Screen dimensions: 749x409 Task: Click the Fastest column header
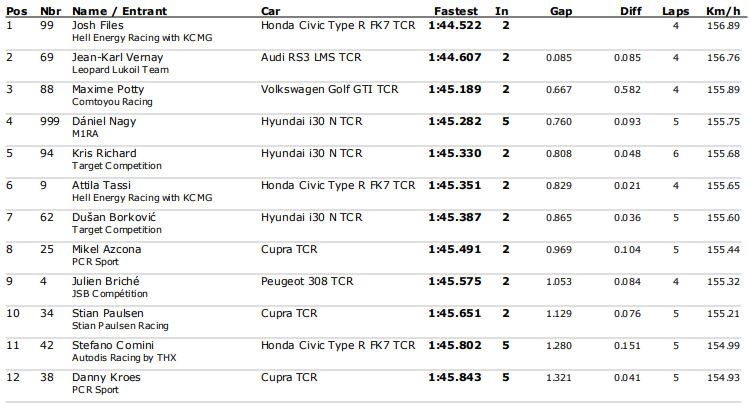(456, 11)
